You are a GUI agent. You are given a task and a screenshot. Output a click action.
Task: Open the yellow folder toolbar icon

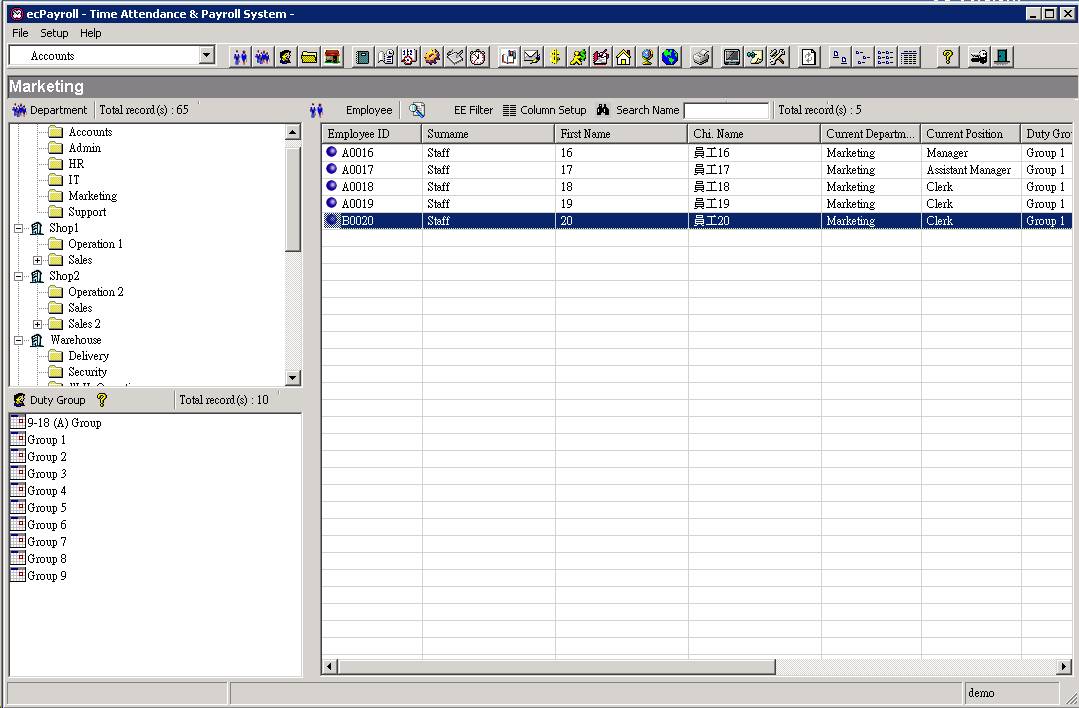click(x=309, y=57)
